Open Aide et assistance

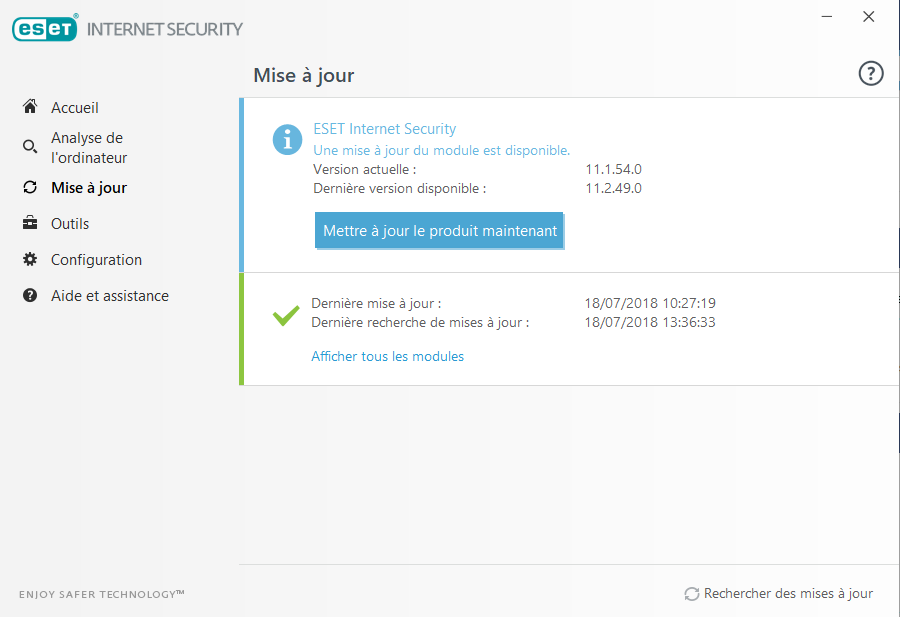tap(110, 295)
